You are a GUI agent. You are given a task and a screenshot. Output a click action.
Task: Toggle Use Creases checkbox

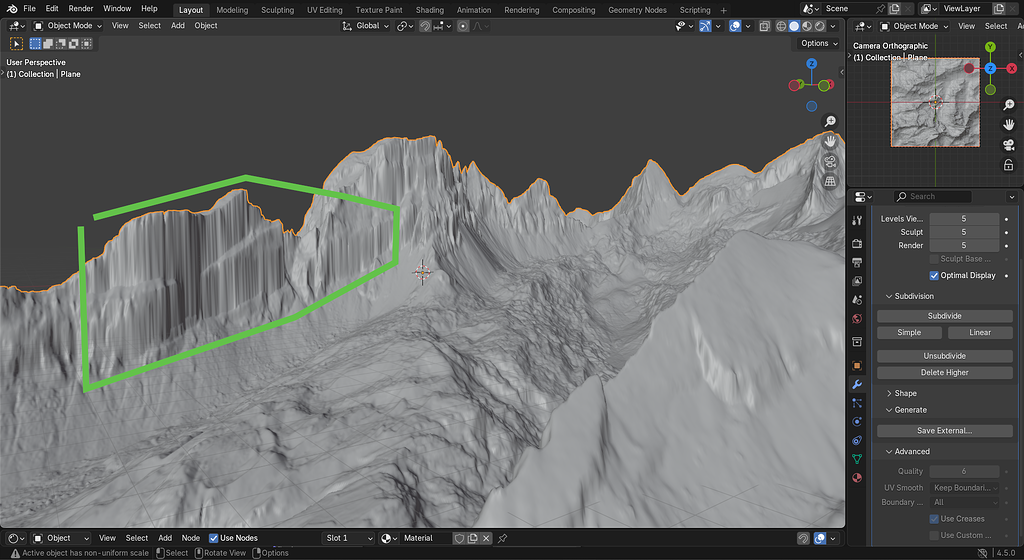(934, 519)
